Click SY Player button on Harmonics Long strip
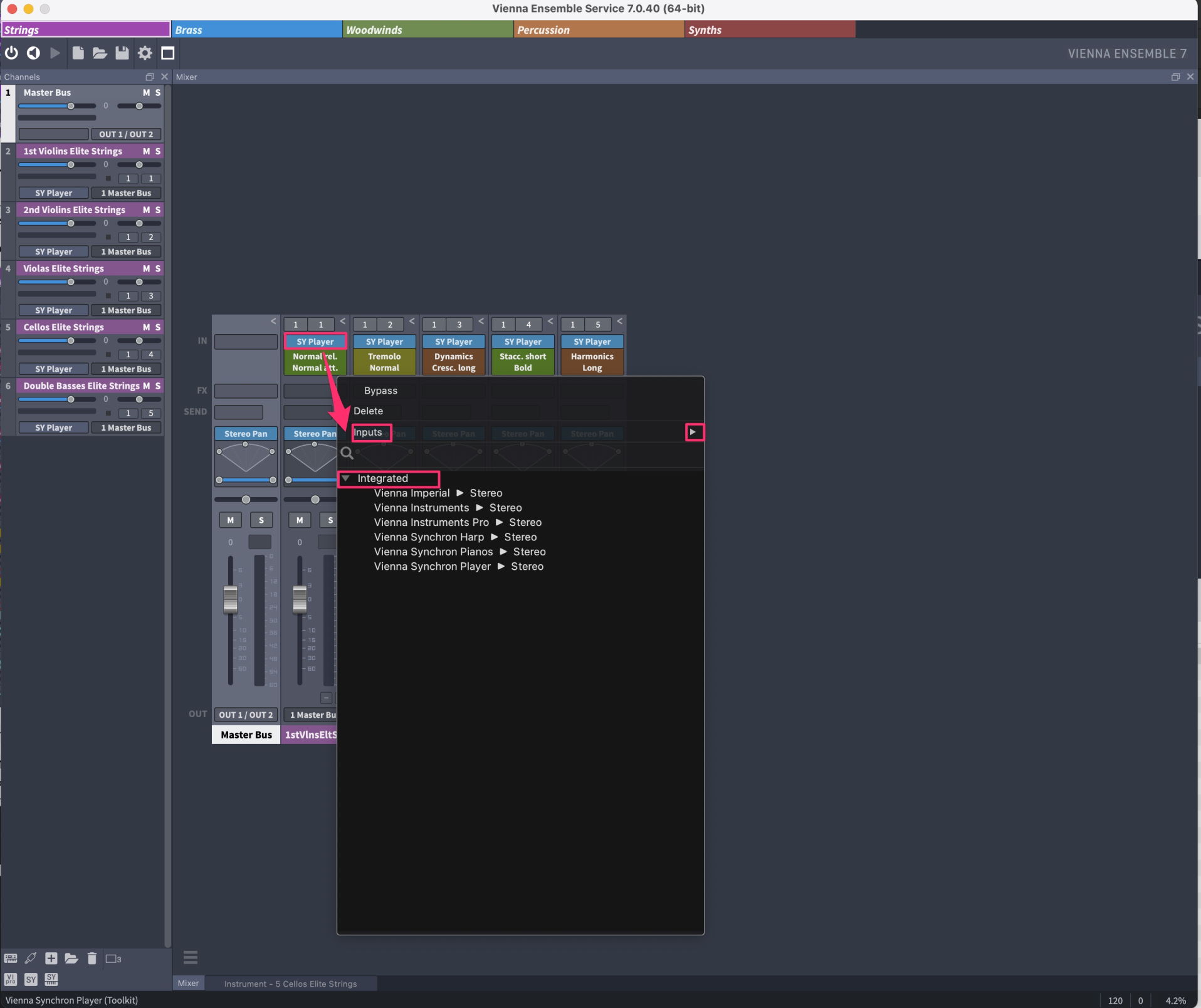The width and height of the screenshot is (1201, 1008). (592, 342)
